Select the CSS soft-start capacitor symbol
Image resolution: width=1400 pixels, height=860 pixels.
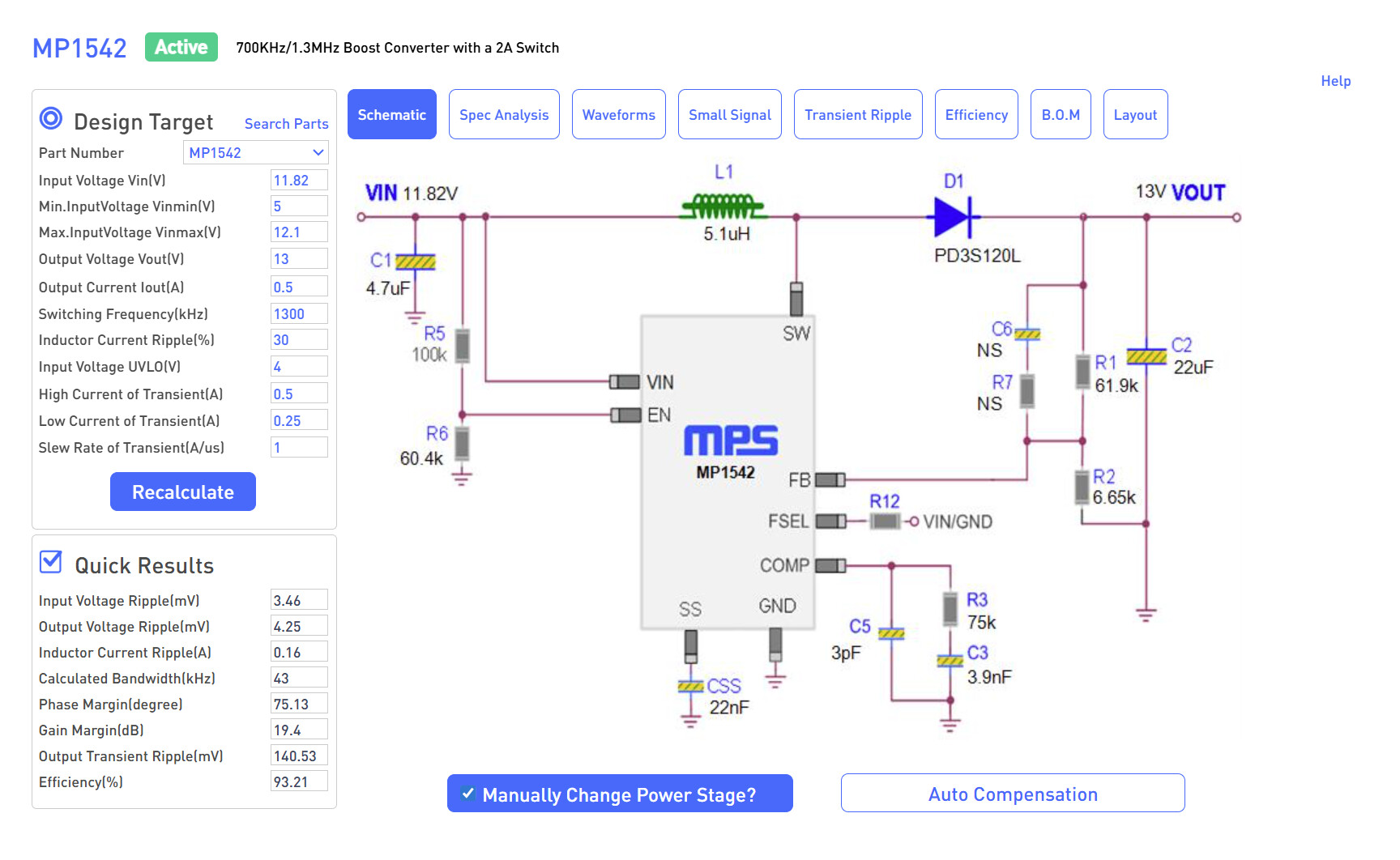pos(690,687)
